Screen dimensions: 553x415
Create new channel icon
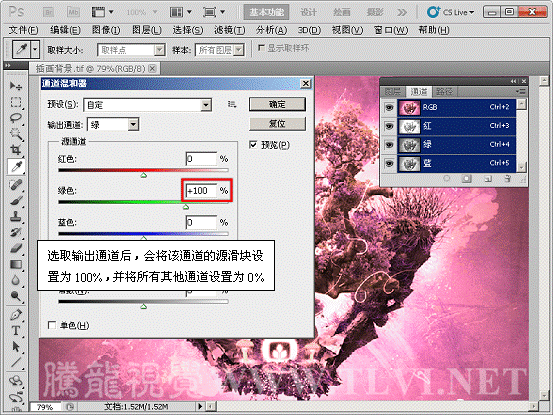click(x=488, y=179)
